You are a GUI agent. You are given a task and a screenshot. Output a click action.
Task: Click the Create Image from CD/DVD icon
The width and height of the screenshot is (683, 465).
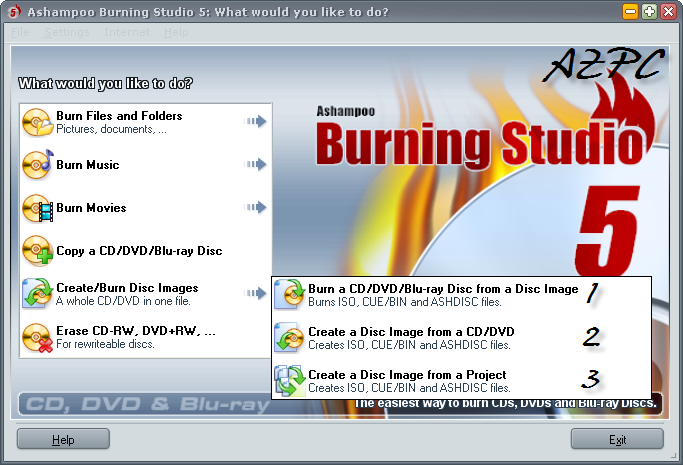point(290,337)
